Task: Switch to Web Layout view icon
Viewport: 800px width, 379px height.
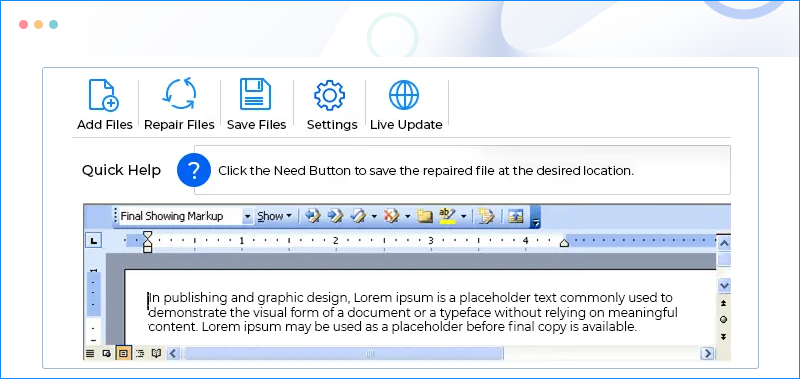Action: [107, 353]
